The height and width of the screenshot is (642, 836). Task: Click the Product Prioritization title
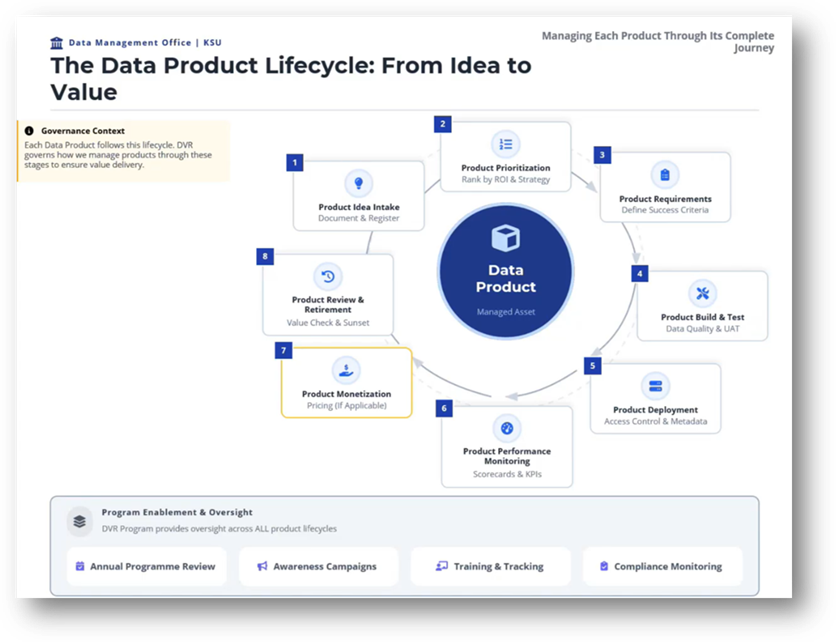505,167
